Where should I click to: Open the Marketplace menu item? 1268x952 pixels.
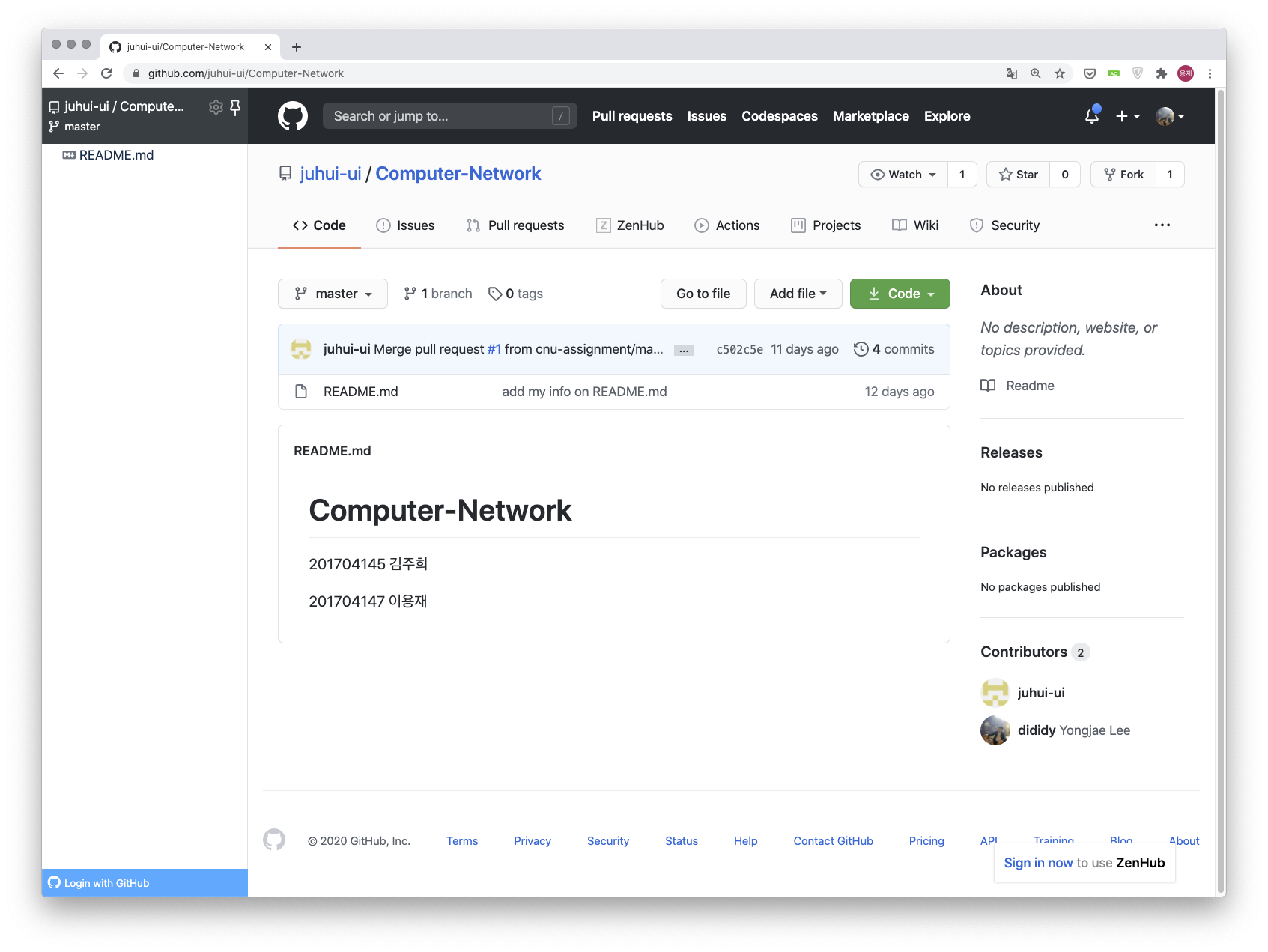tap(870, 115)
